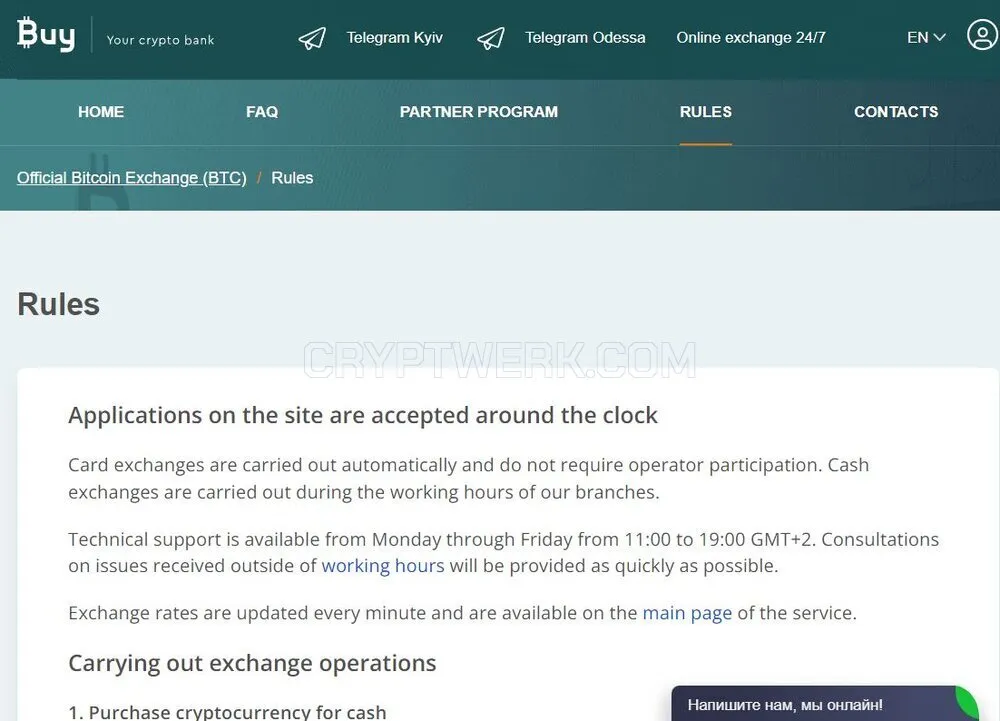This screenshot has height=721, width=1000.
Task: Open the CONTACTS menu item
Action: click(x=896, y=112)
